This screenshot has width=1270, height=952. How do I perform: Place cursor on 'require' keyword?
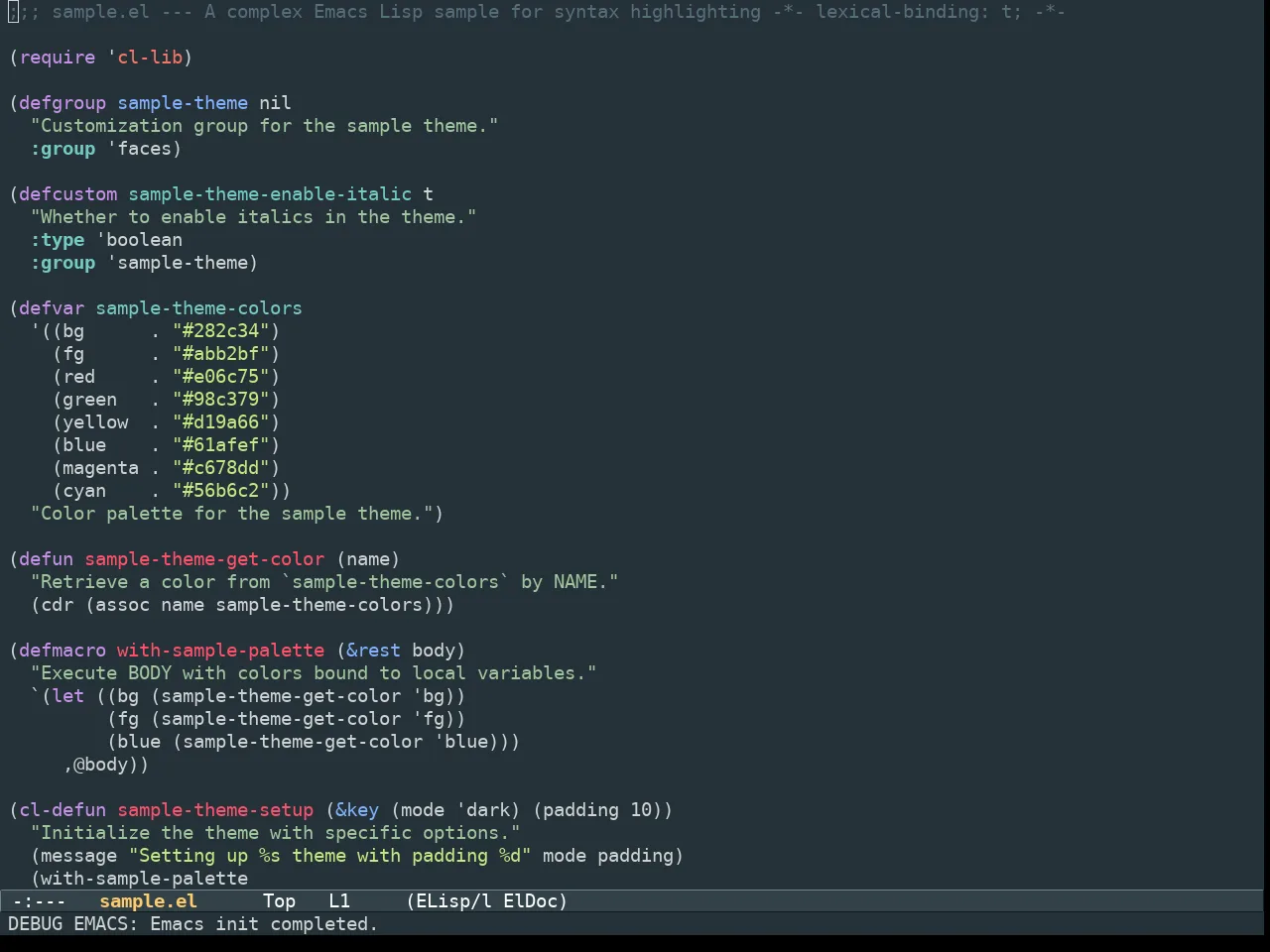58,58
